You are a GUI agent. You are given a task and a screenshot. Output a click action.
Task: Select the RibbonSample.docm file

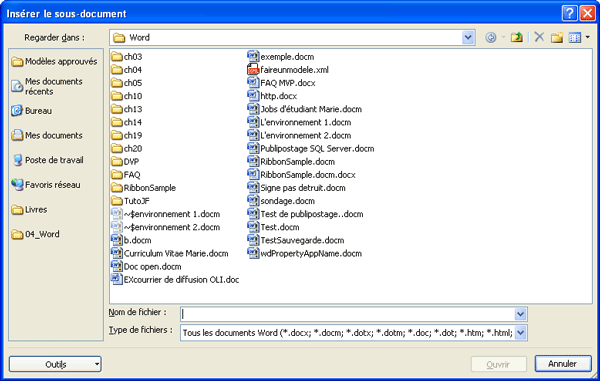(x=291, y=162)
